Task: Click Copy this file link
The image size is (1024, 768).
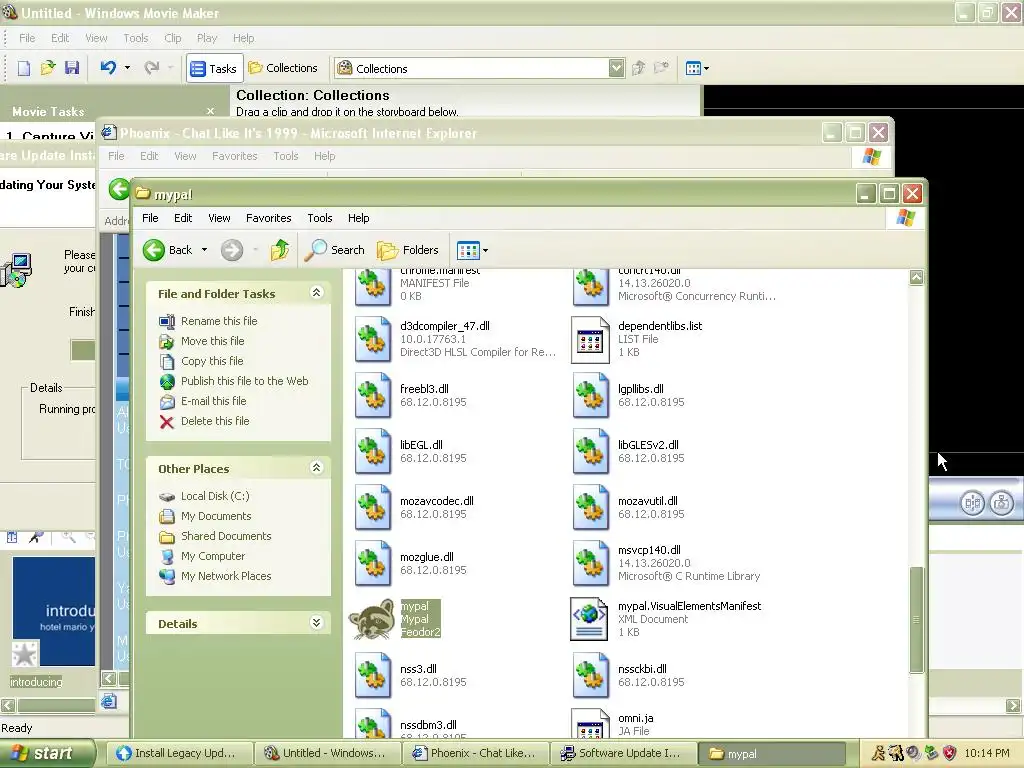Action: [212, 361]
